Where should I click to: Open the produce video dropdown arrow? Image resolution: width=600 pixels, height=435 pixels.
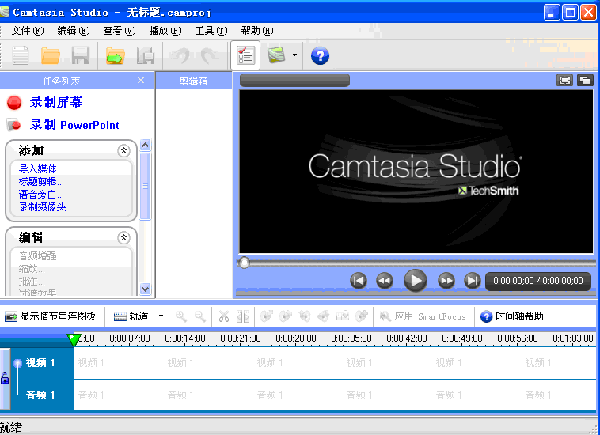pos(295,55)
